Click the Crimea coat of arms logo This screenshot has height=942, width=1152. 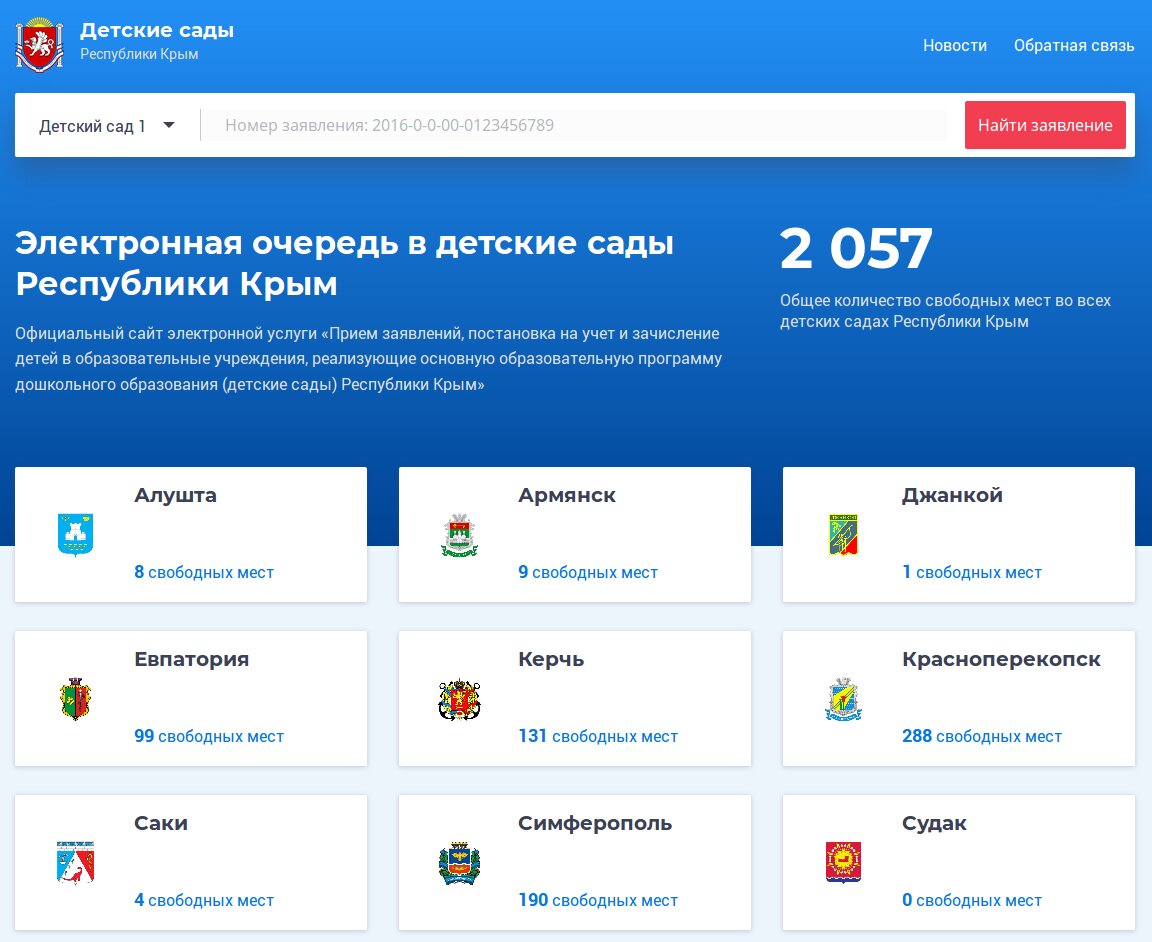[x=39, y=44]
